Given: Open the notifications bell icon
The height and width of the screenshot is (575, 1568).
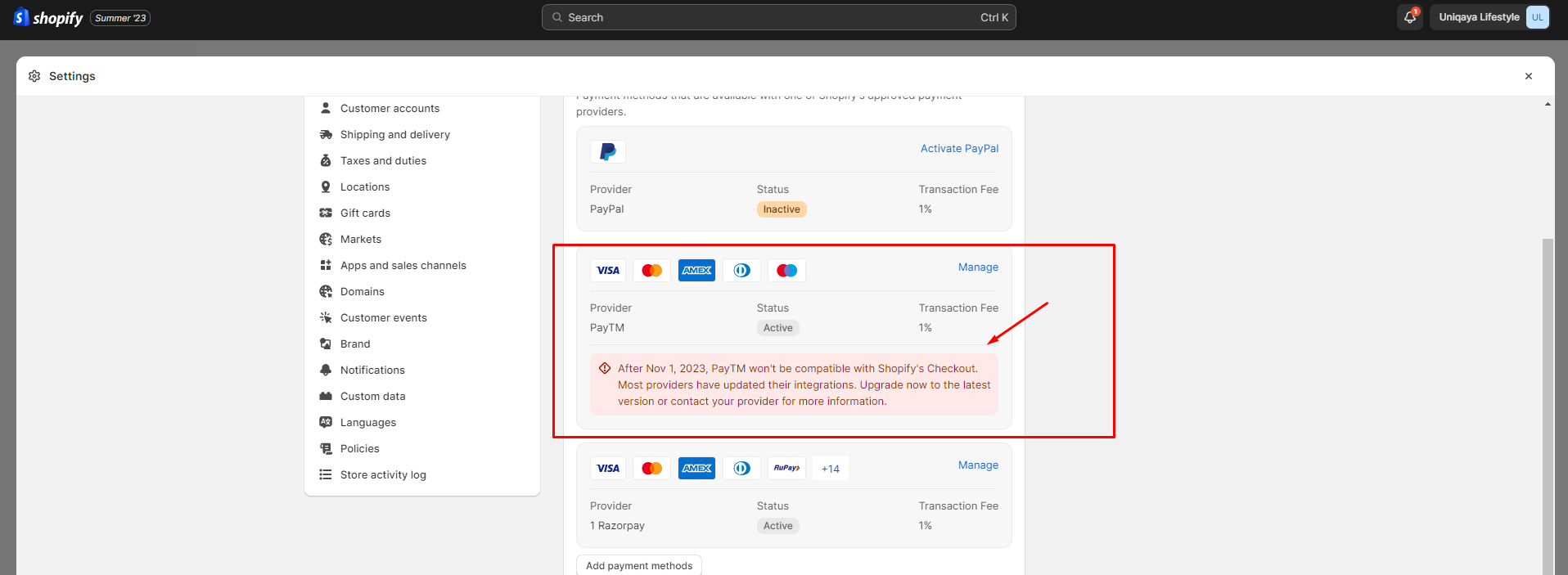Looking at the screenshot, I should pos(1410,17).
